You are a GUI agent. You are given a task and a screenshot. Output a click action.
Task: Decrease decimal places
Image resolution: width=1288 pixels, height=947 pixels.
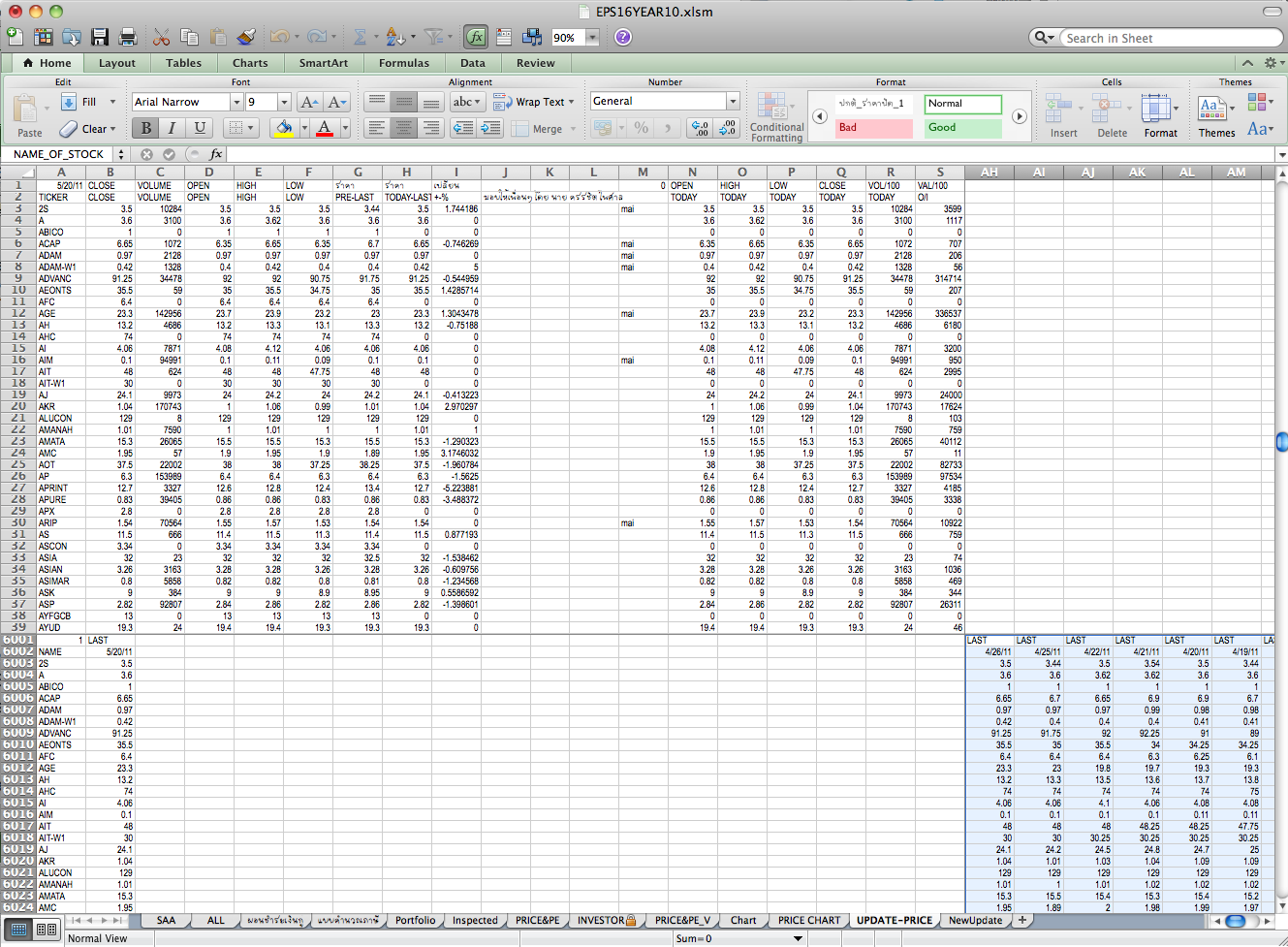(727, 128)
